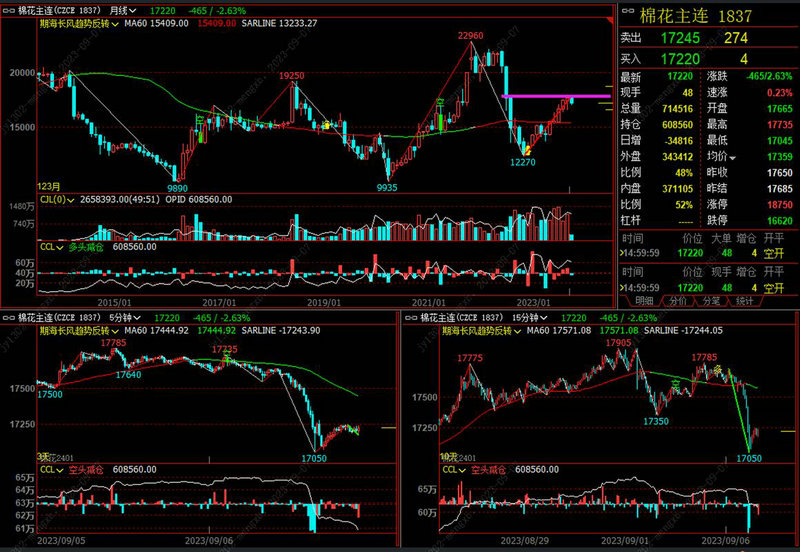This screenshot has height=552, width=800.
Task: Switch to the 分笔 tab
Action: click(x=710, y=300)
